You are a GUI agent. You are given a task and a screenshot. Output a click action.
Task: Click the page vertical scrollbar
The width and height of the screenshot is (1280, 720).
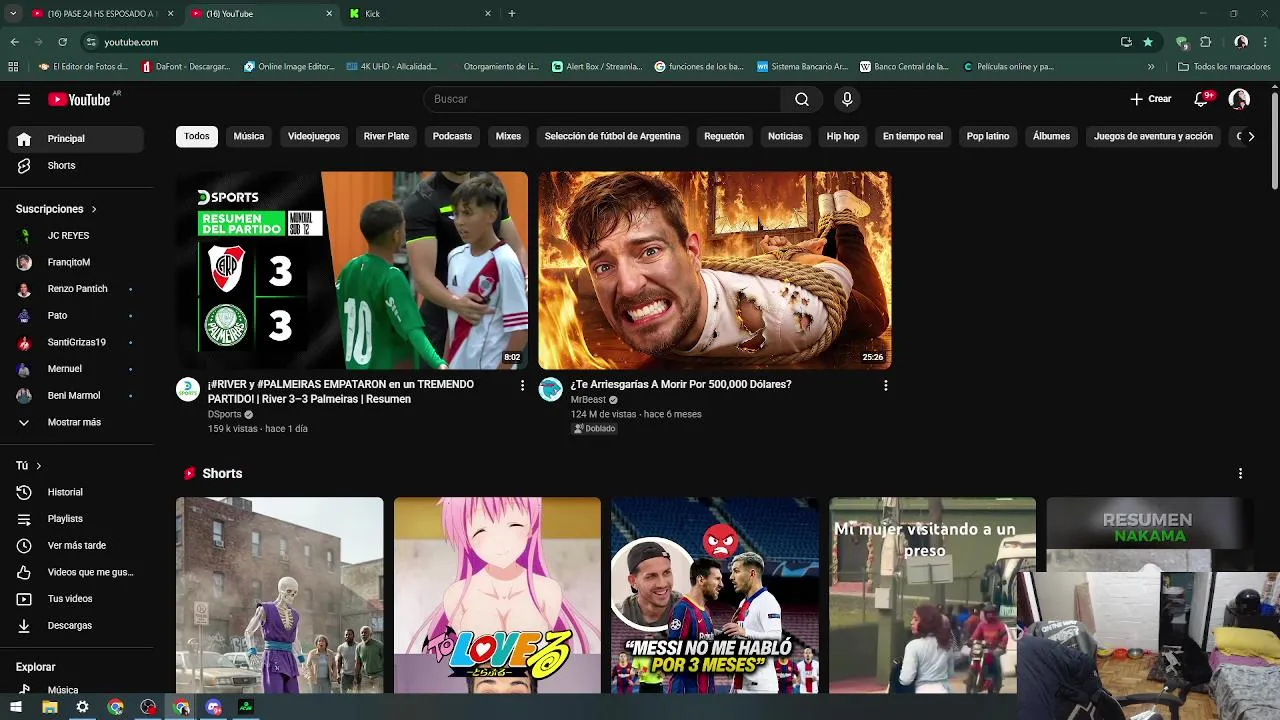click(x=1275, y=140)
